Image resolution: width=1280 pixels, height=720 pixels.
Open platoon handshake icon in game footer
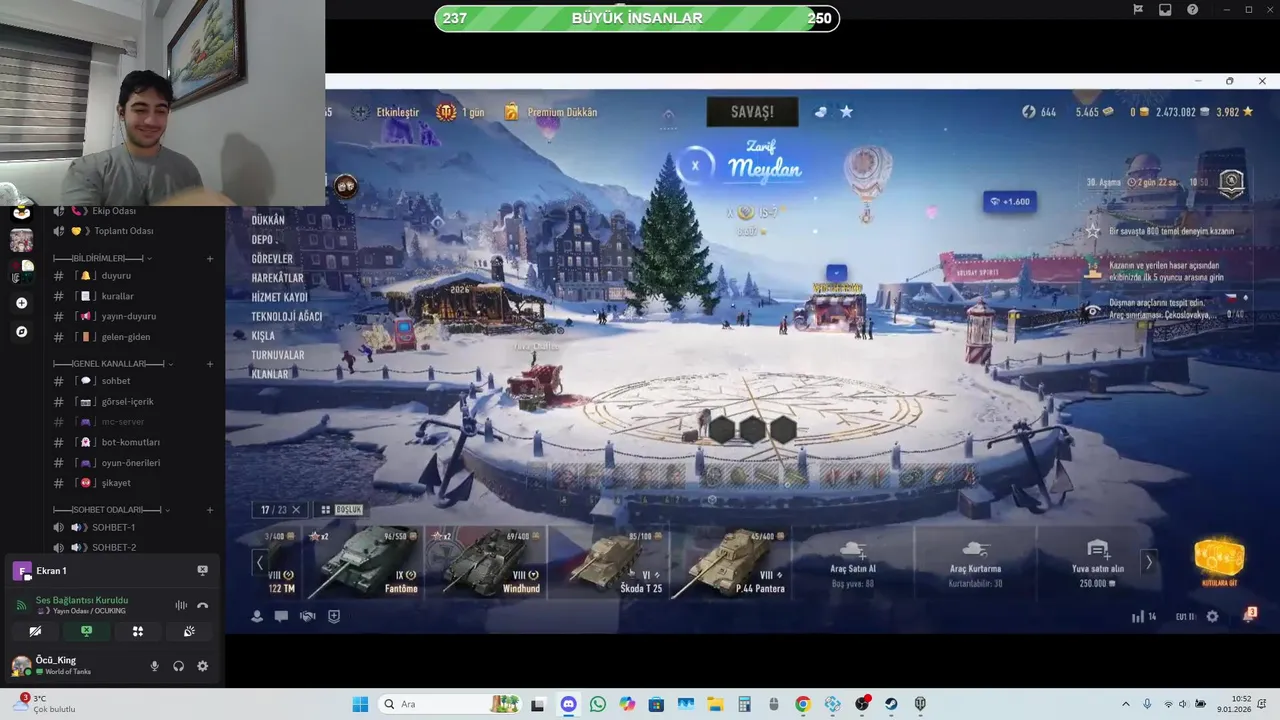pos(307,617)
